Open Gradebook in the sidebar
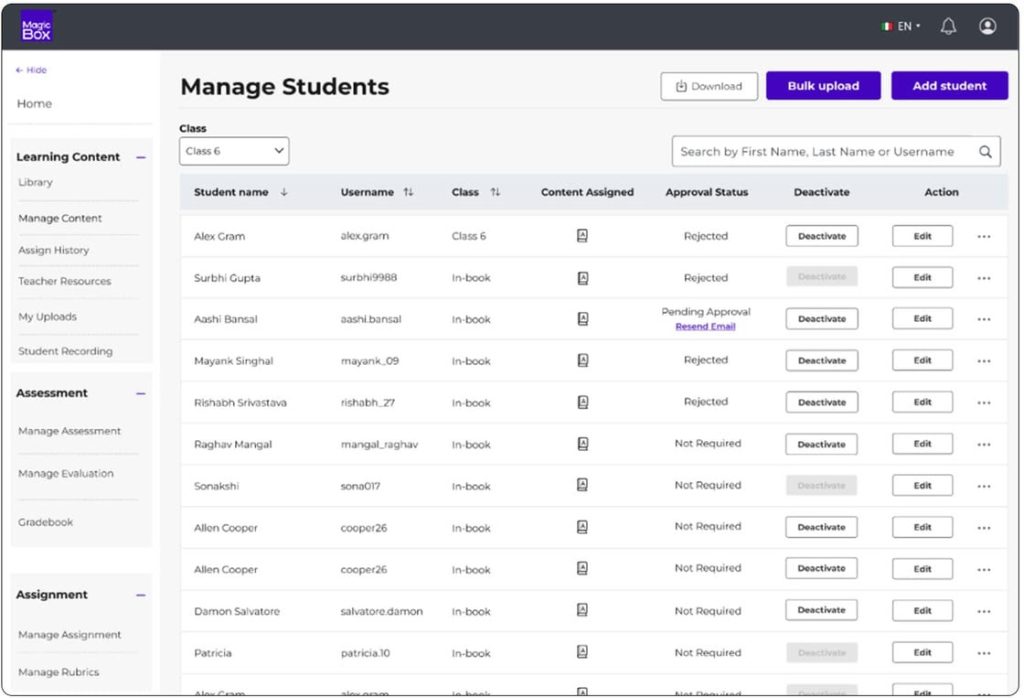 click(46, 522)
